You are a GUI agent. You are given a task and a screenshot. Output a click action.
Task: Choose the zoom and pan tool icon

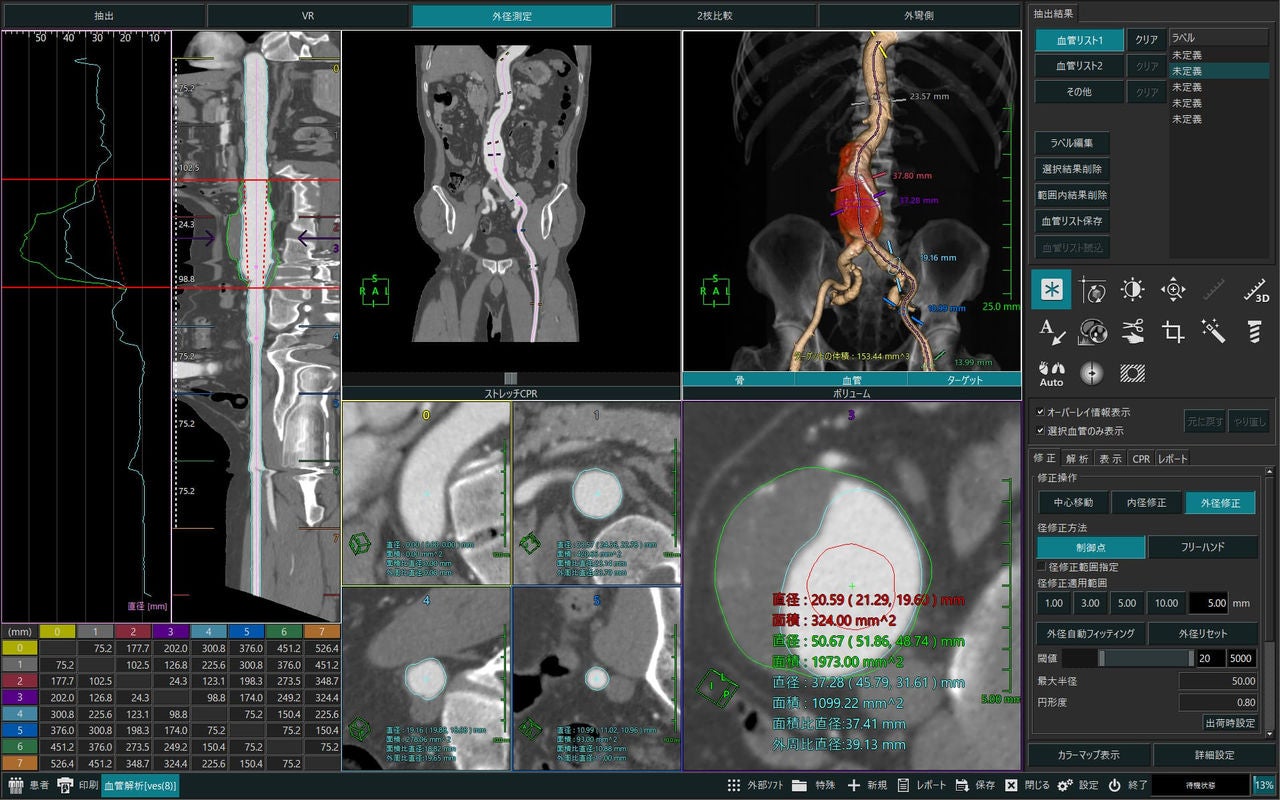[1173, 290]
